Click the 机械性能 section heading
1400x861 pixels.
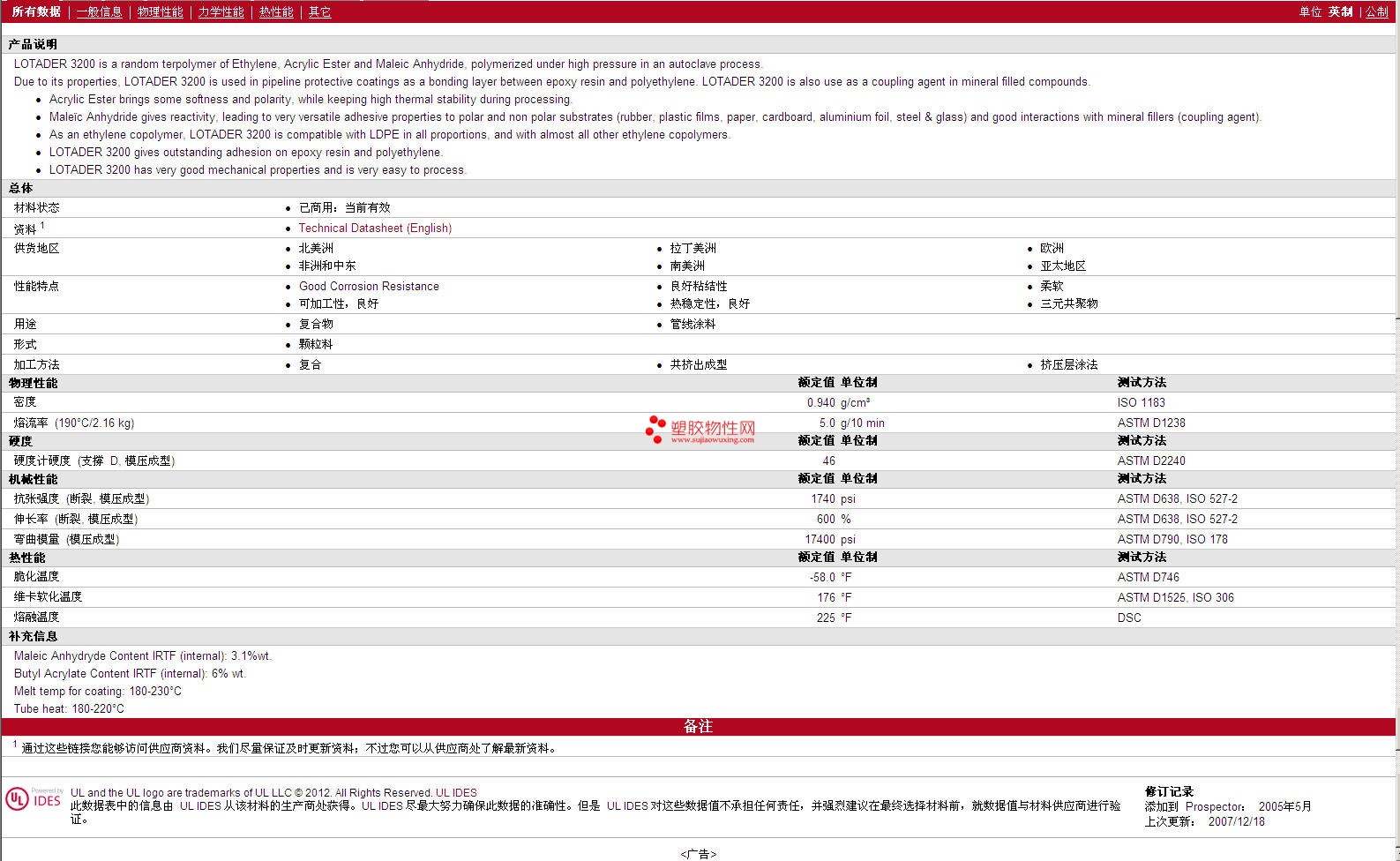click(x=34, y=480)
